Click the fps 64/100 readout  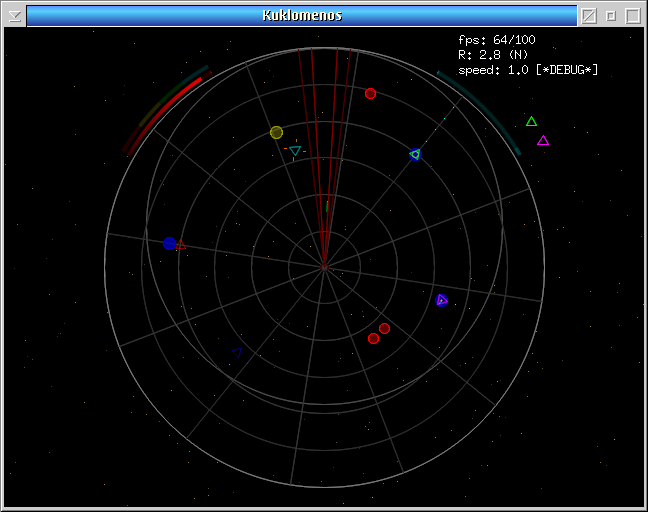click(497, 40)
